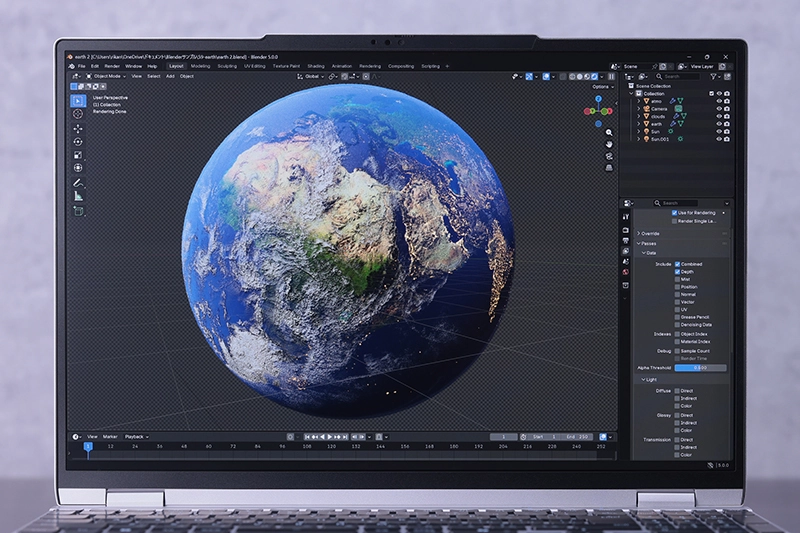
Task: Switch to the Compositing workspace tab
Action: [401, 66]
